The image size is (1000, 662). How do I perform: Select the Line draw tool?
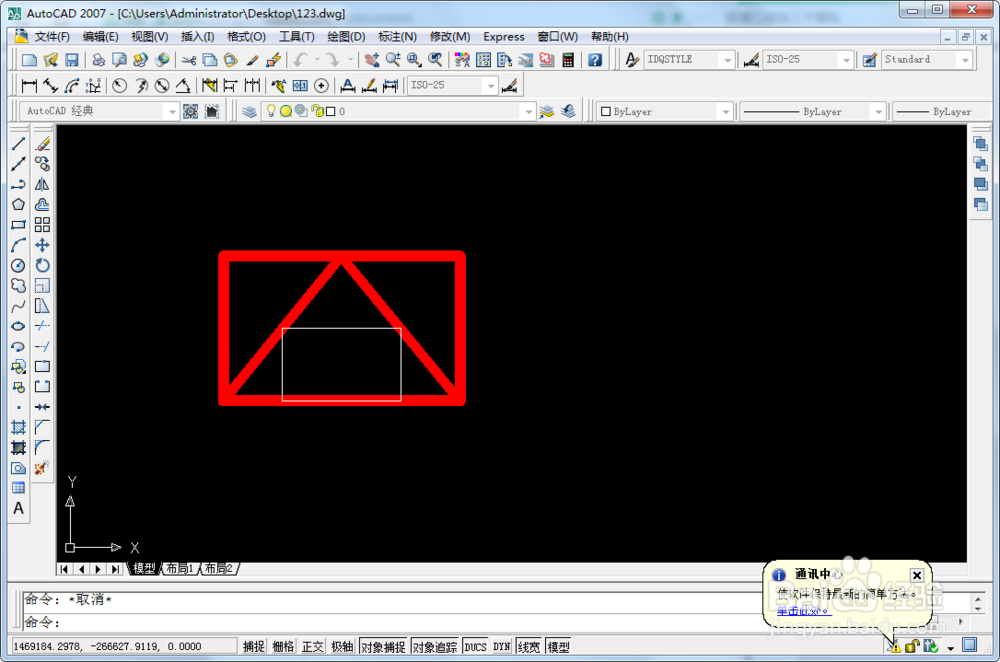pos(18,144)
